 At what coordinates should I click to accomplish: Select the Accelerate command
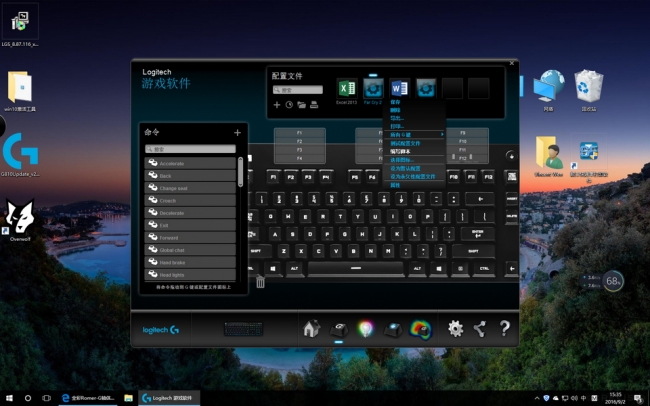tap(190, 163)
